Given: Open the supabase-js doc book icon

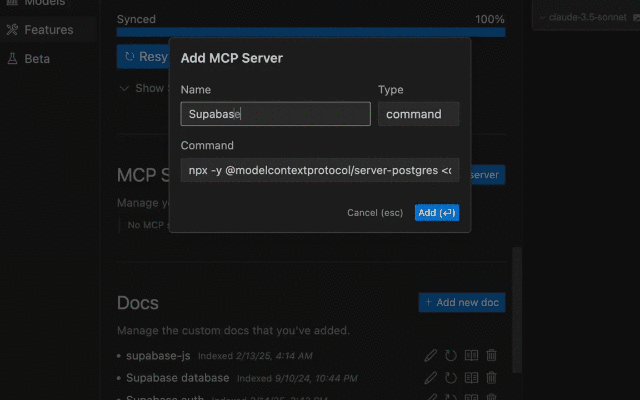Looking at the screenshot, I should (471, 356).
